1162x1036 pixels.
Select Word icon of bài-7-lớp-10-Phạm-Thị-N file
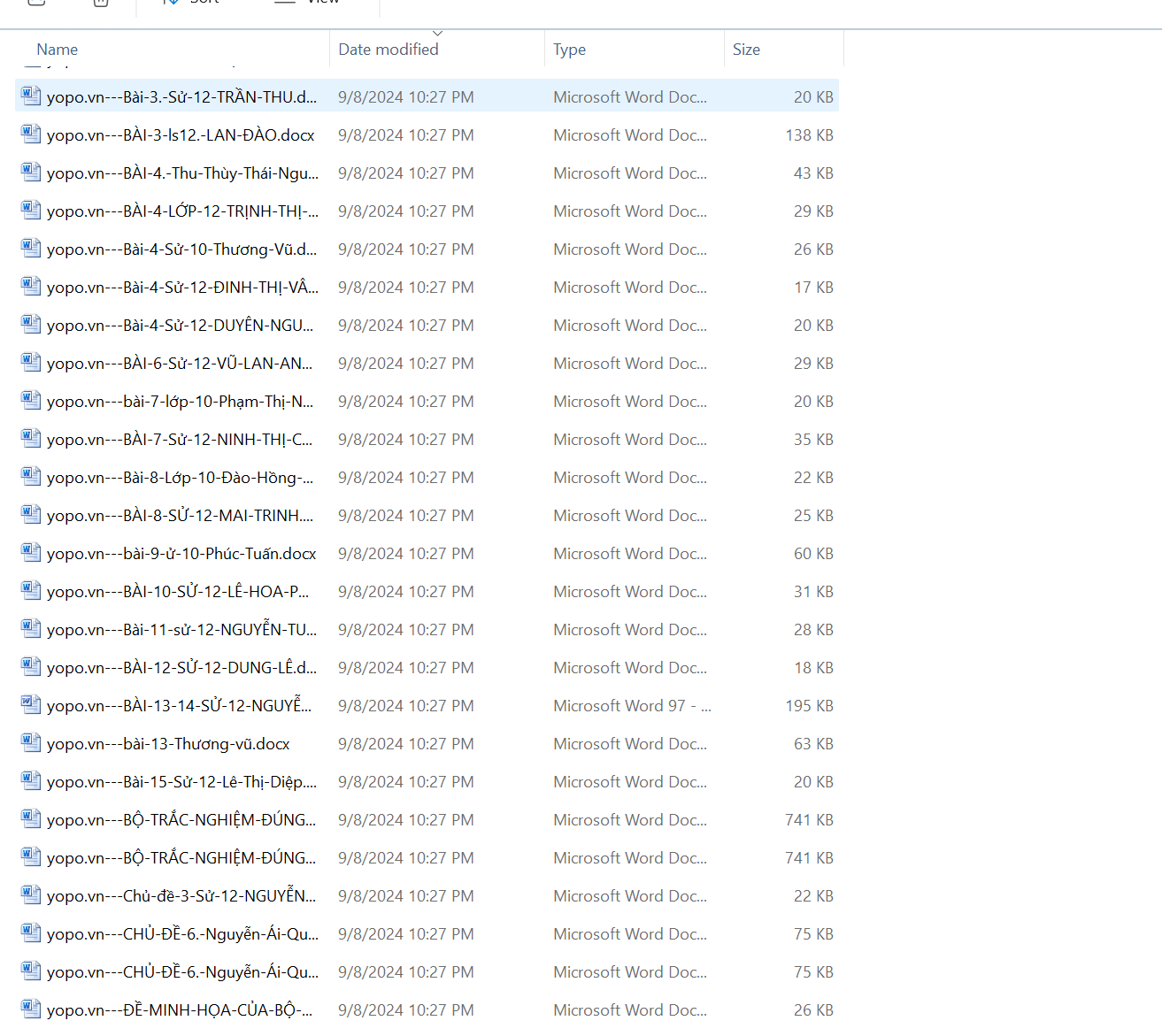tap(31, 401)
